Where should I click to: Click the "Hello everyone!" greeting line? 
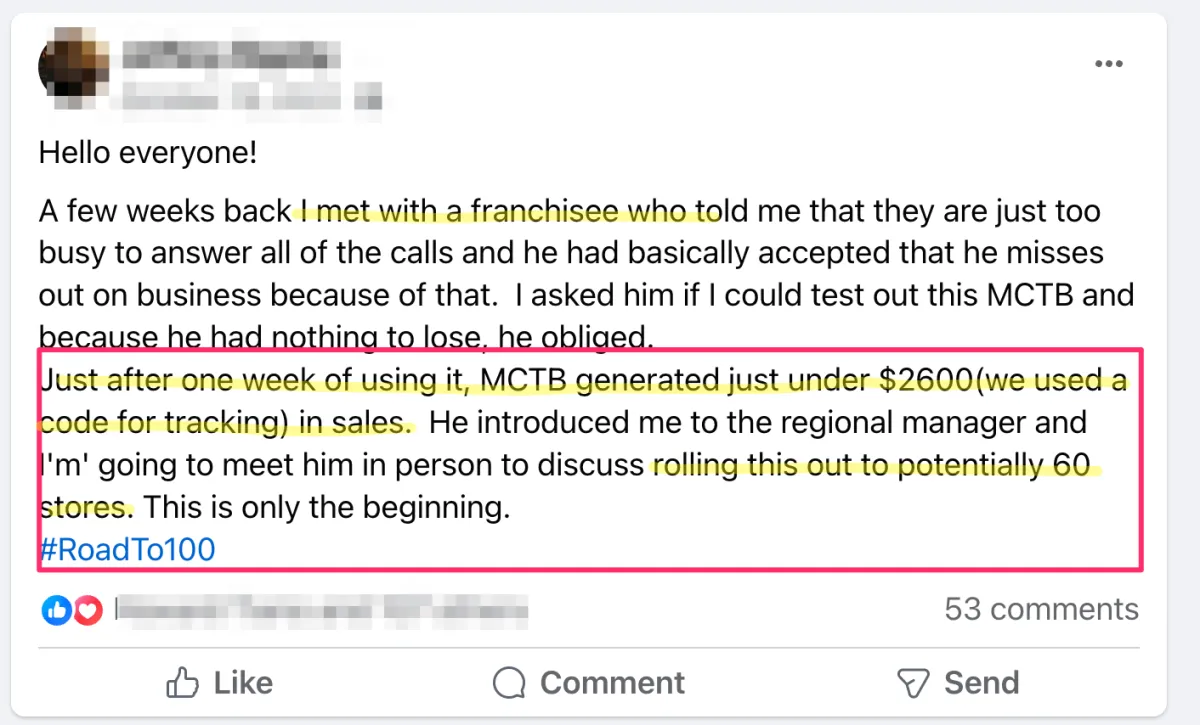(x=148, y=153)
